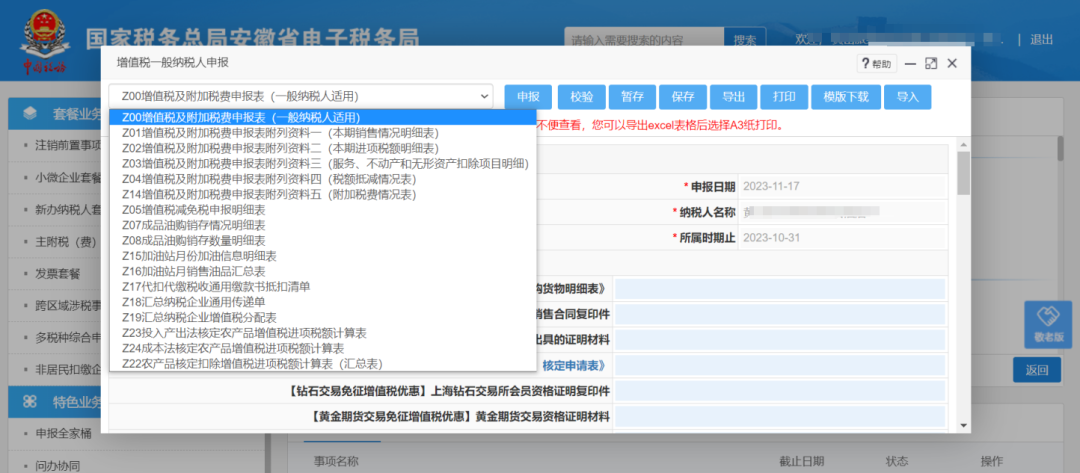Click the 搜索 search button in header
The height and width of the screenshot is (473, 1080).
[x=745, y=40]
